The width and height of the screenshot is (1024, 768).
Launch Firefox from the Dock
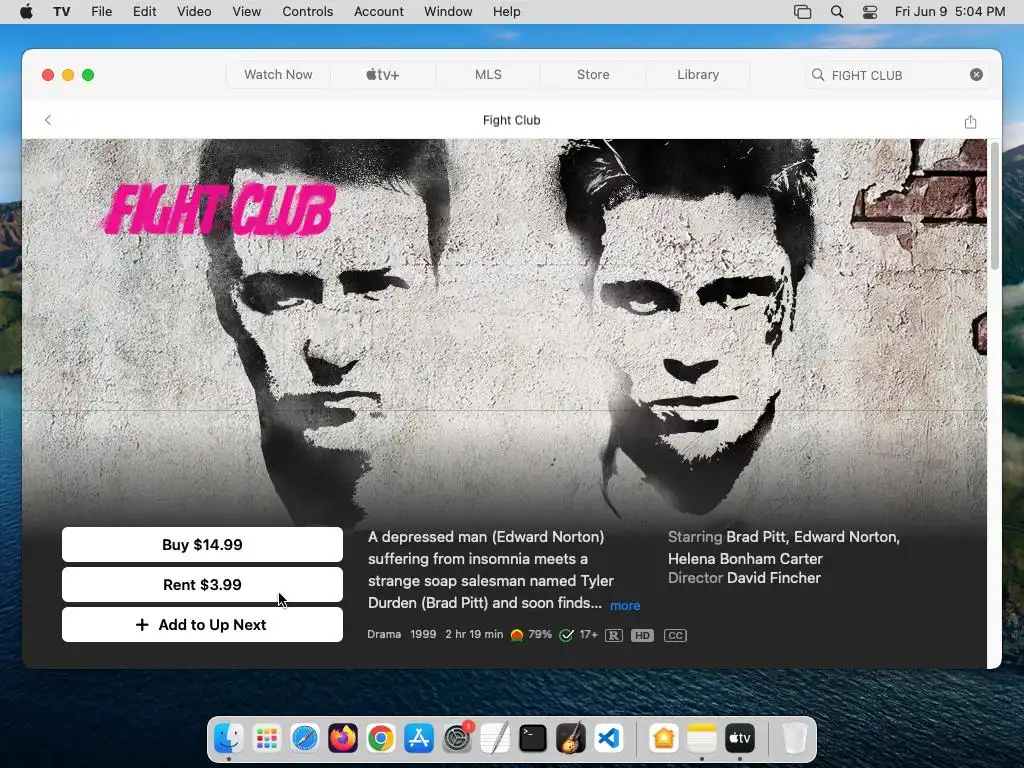343,739
